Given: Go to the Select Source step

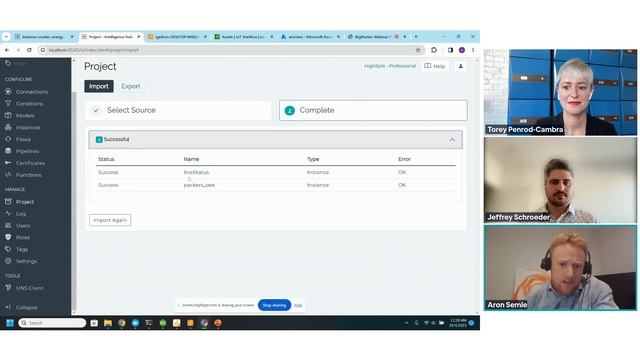Looking at the screenshot, I should (178, 110).
